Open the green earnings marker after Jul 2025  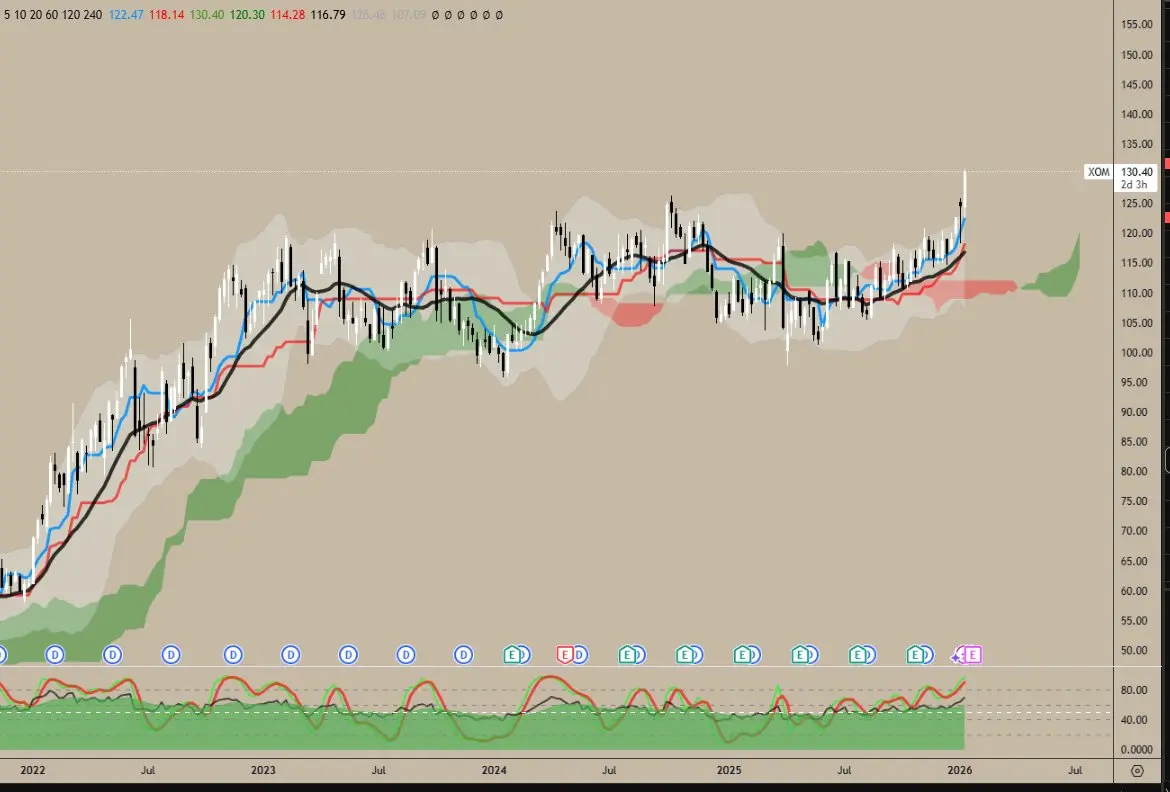click(858, 655)
